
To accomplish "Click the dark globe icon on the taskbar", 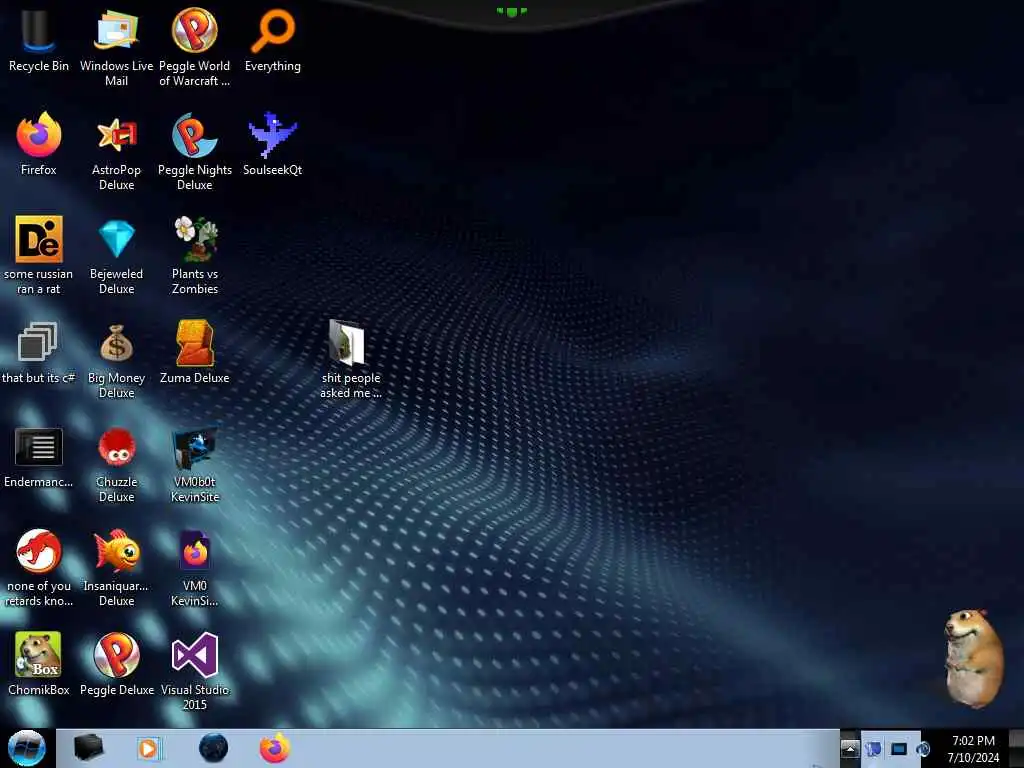I will pyautogui.click(x=214, y=748).
